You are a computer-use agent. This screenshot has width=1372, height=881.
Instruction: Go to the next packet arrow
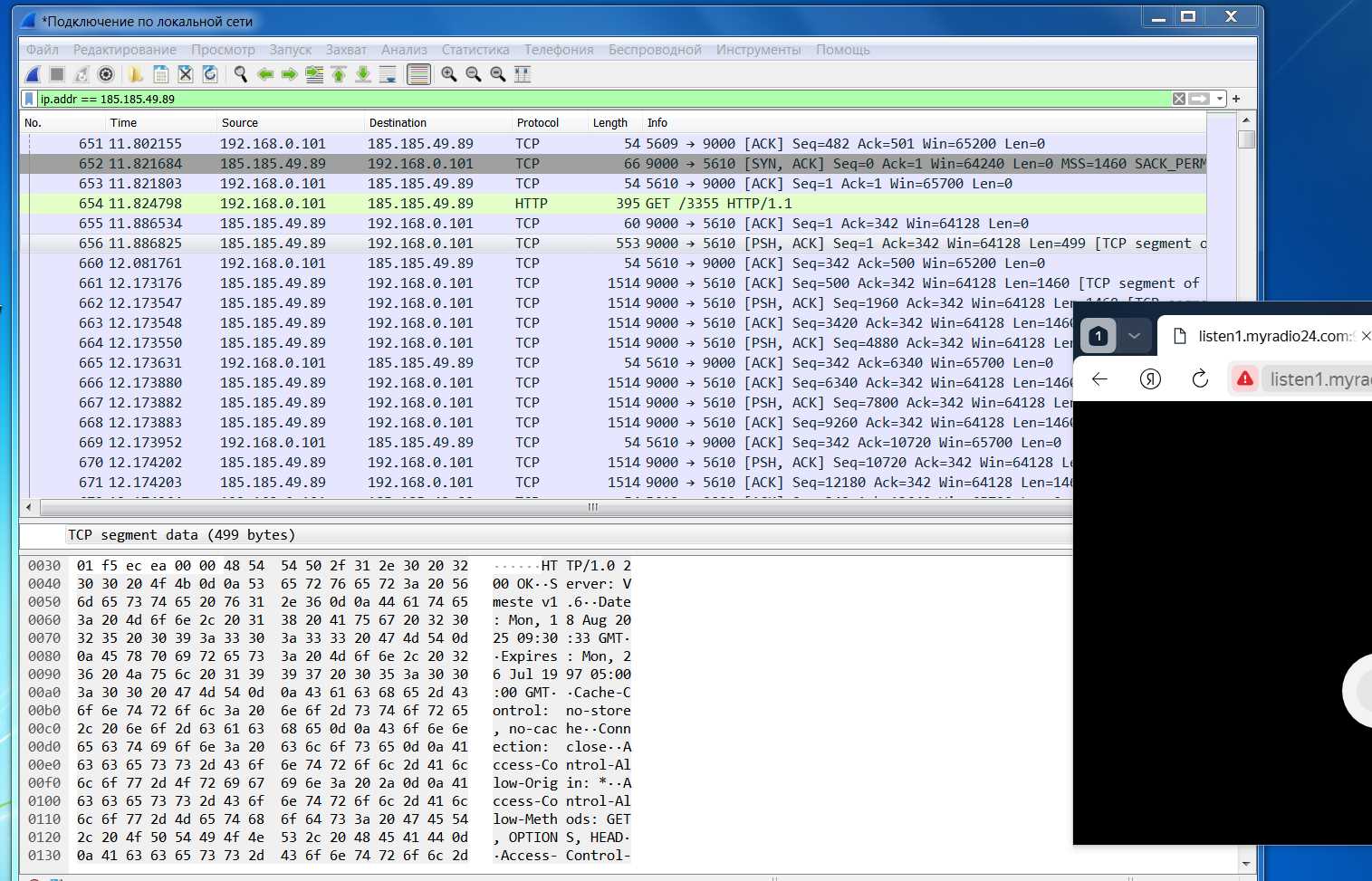coord(290,74)
